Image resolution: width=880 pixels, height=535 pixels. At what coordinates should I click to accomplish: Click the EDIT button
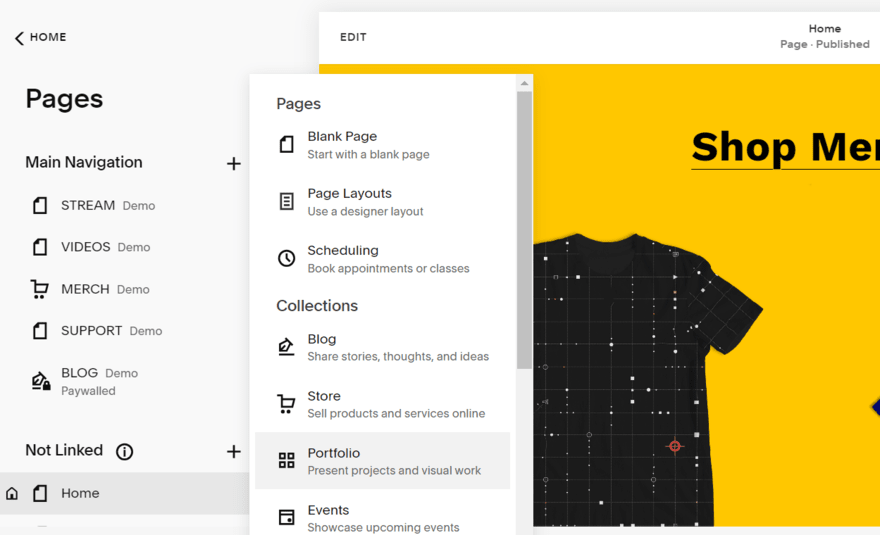point(353,37)
